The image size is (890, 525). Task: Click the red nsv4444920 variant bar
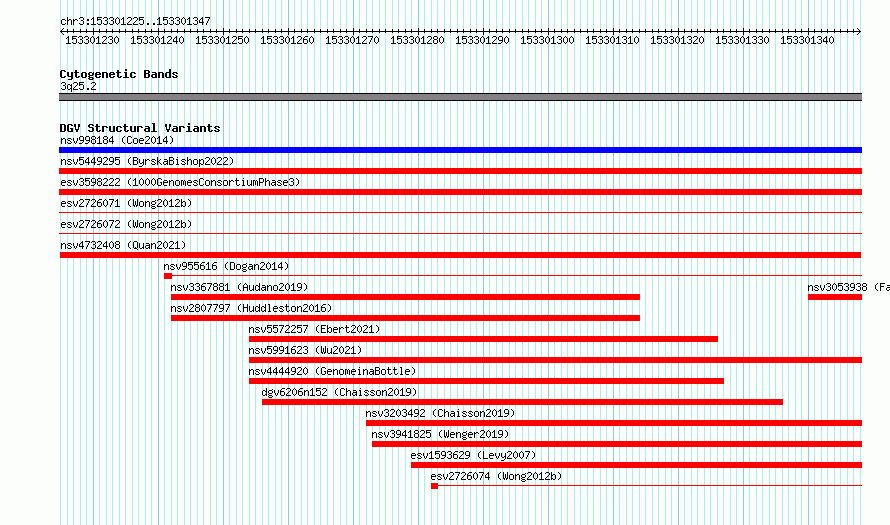click(486, 381)
